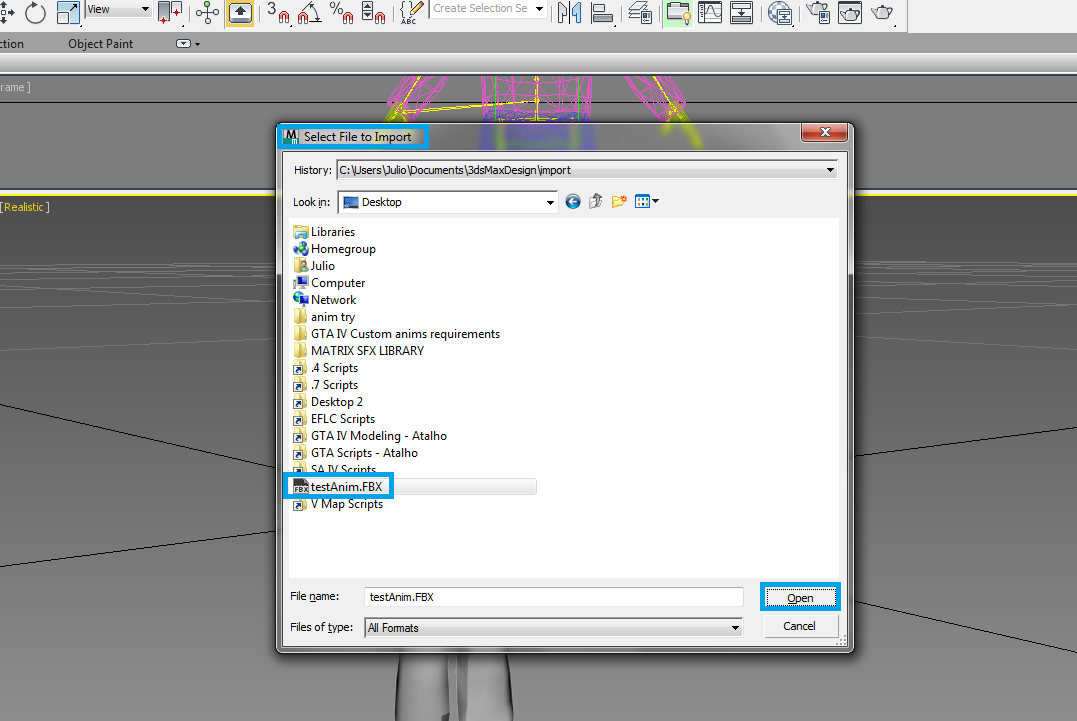The width and height of the screenshot is (1077, 721).
Task: Toggle Spinner Snap icon
Action: click(373, 12)
